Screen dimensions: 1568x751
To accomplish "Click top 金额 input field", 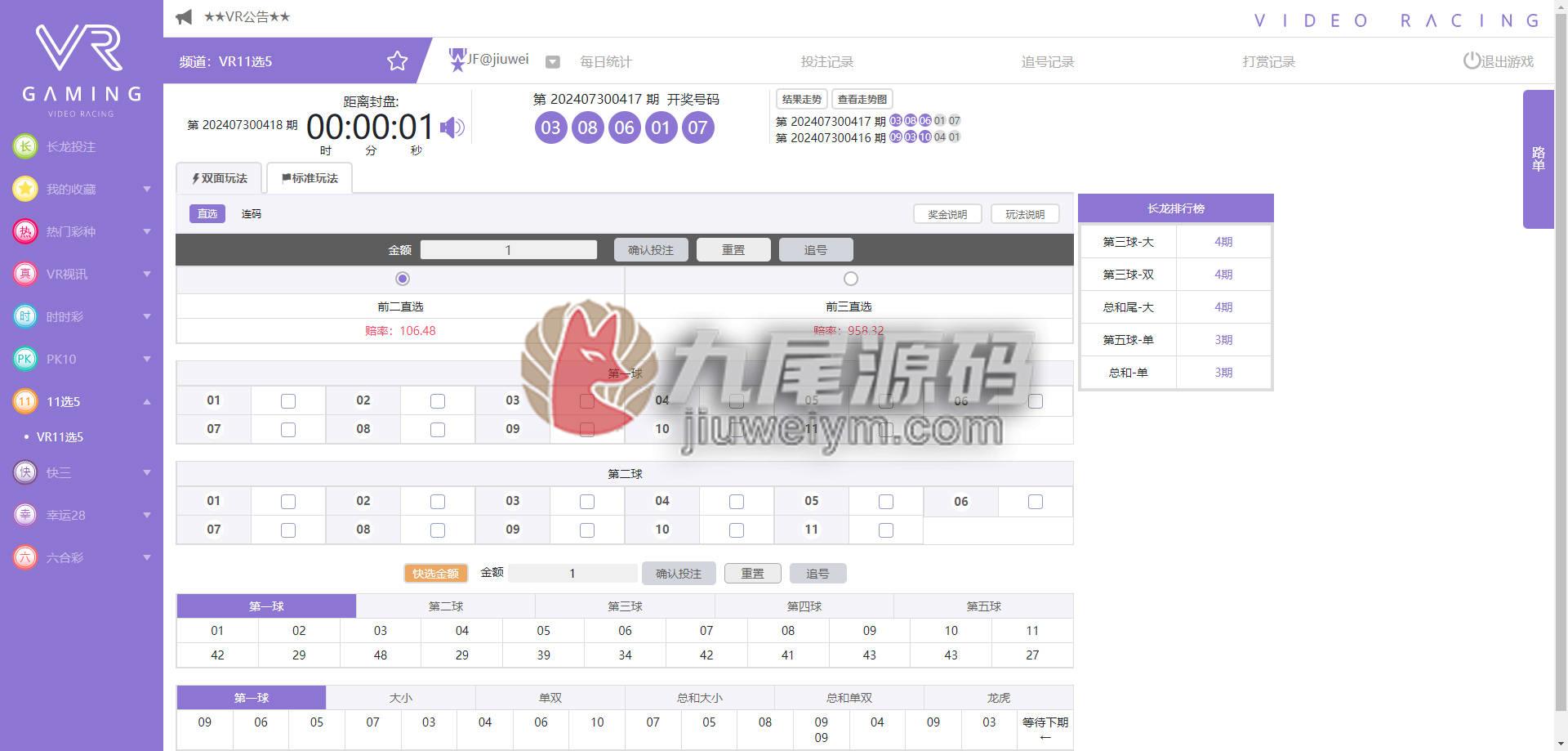I will pyautogui.click(x=509, y=250).
